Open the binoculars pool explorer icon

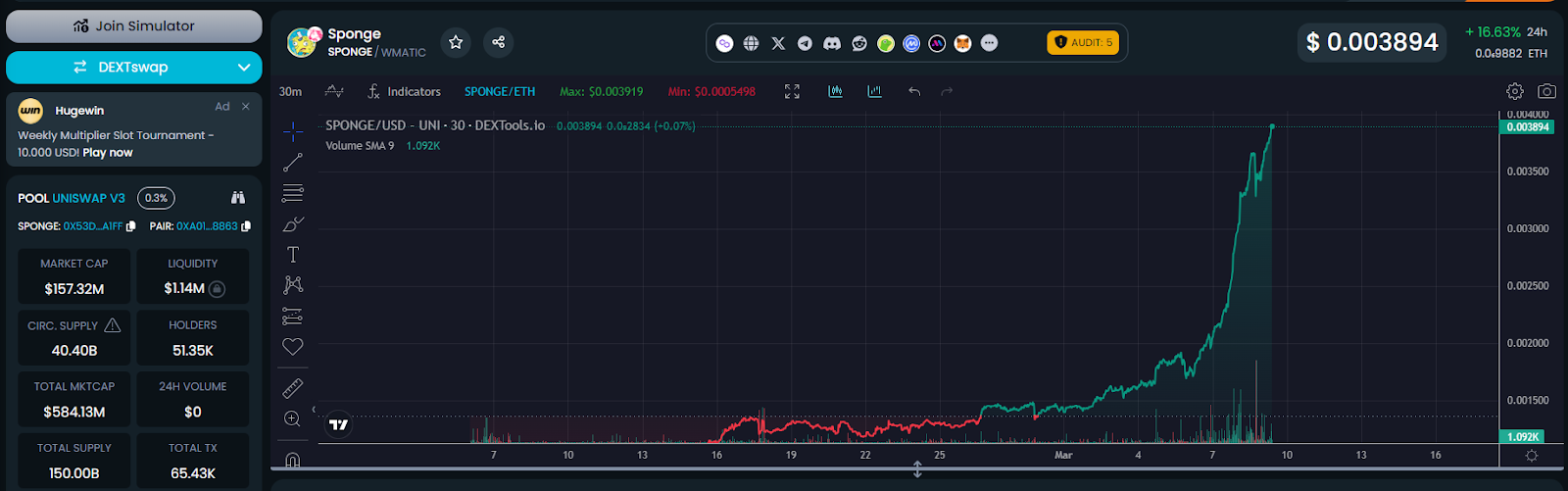[238, 198]
